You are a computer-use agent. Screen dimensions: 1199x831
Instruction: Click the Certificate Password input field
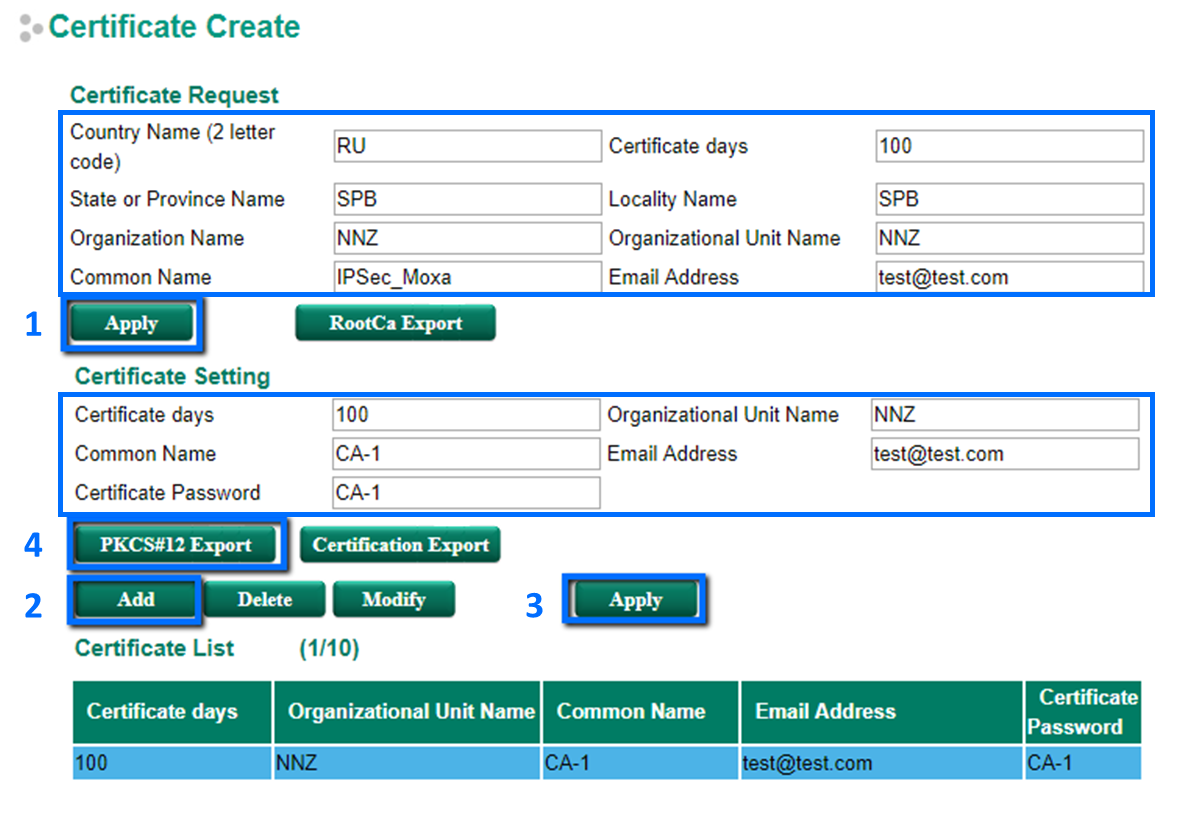[x=466, y=493]
